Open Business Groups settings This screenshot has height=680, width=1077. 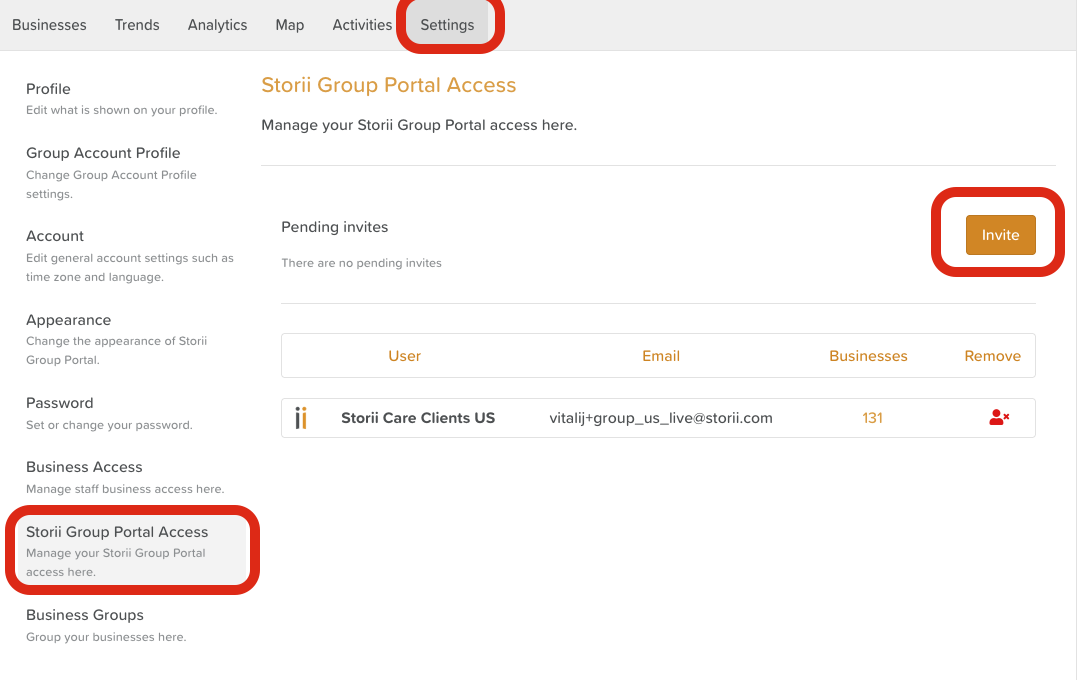pyautogui.click(x=85, y=615)
